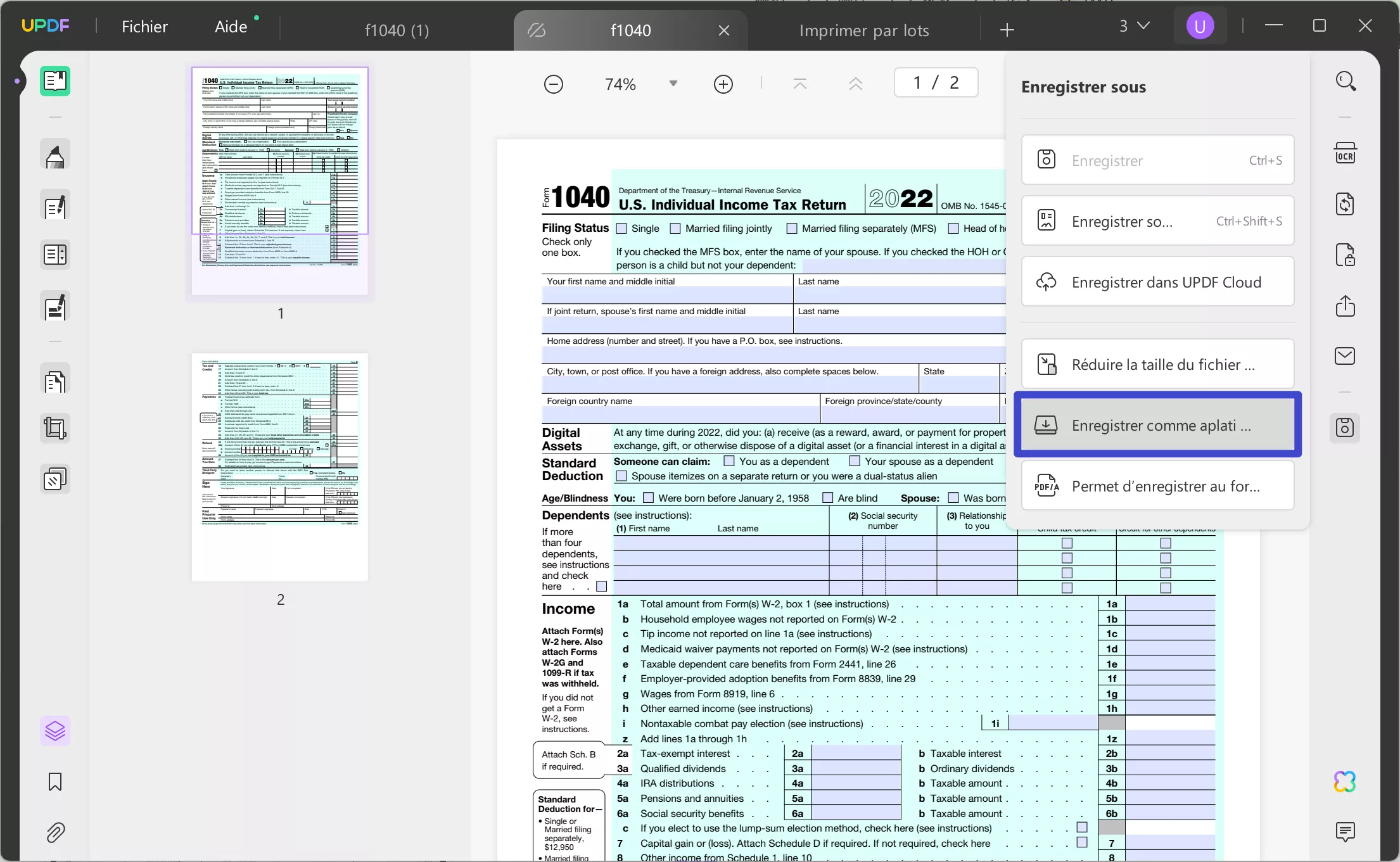1400x862 pixels.
Task: Click the search magnifier icon
Action: pyautogui.click(x=1346, y=82)
